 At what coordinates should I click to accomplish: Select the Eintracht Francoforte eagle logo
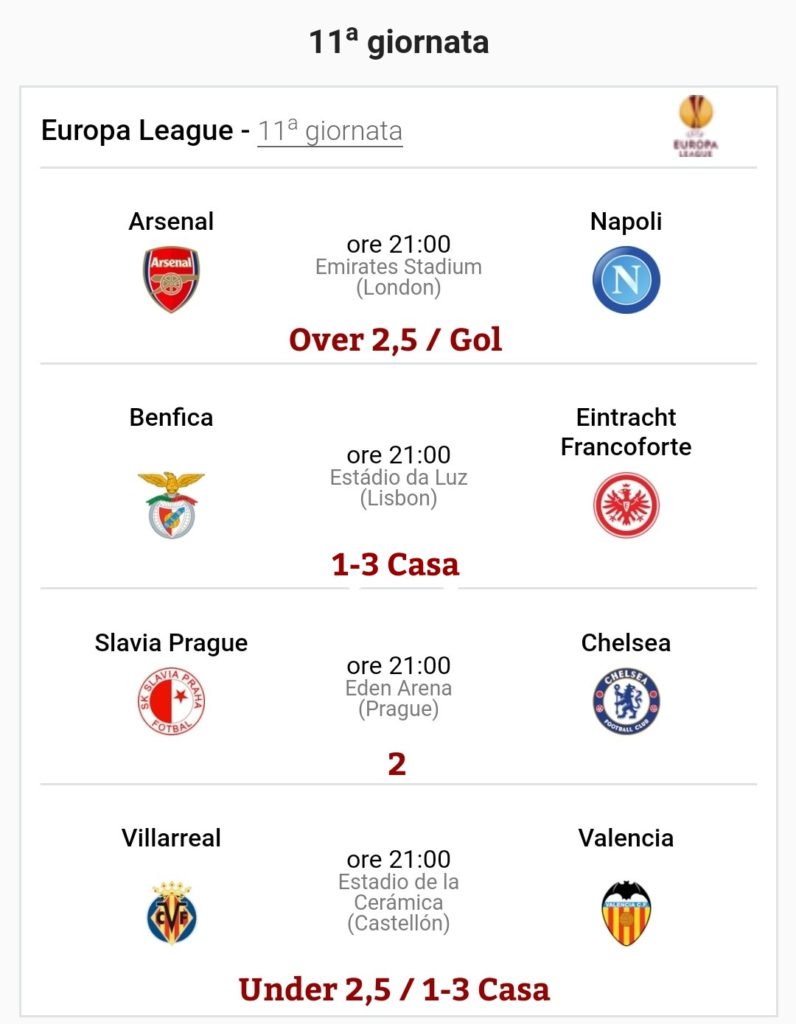[626, 505]
